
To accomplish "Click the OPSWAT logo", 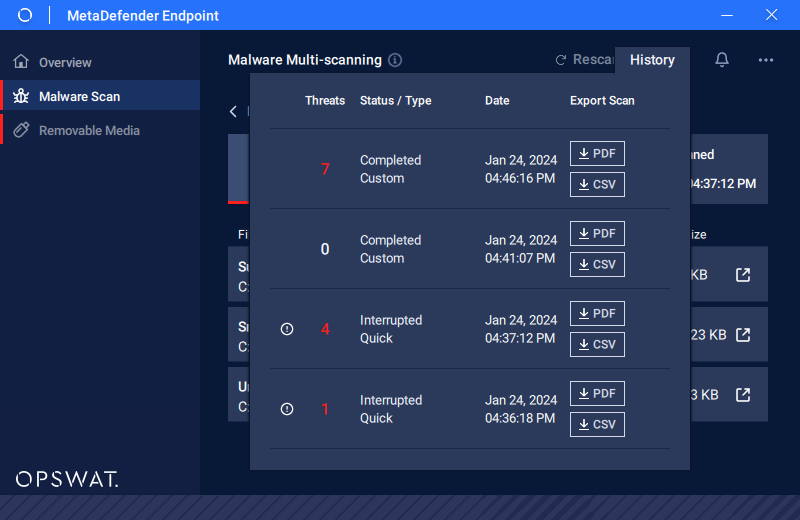I will [67, 479].
